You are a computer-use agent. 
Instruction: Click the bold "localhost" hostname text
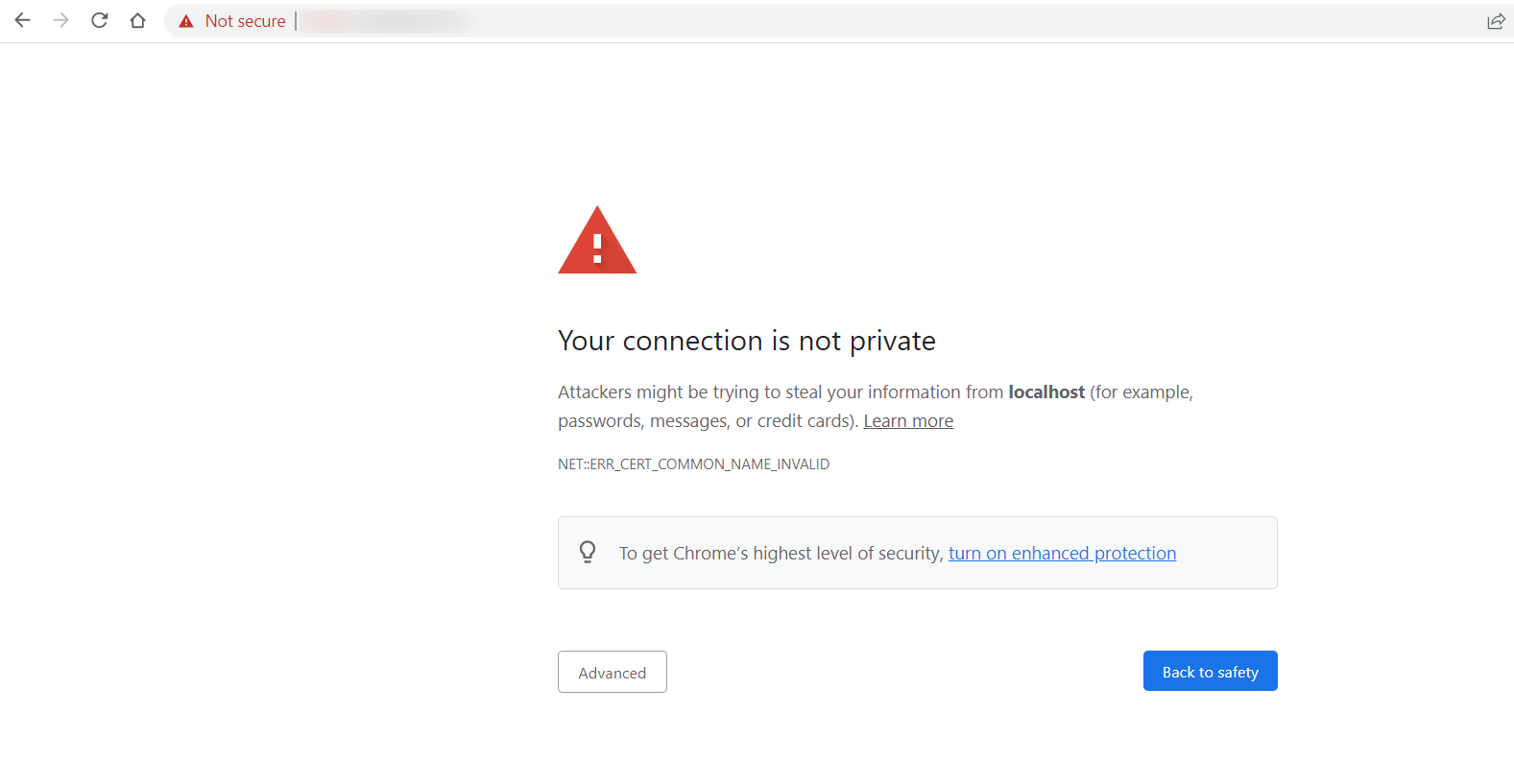(1046, 392)
